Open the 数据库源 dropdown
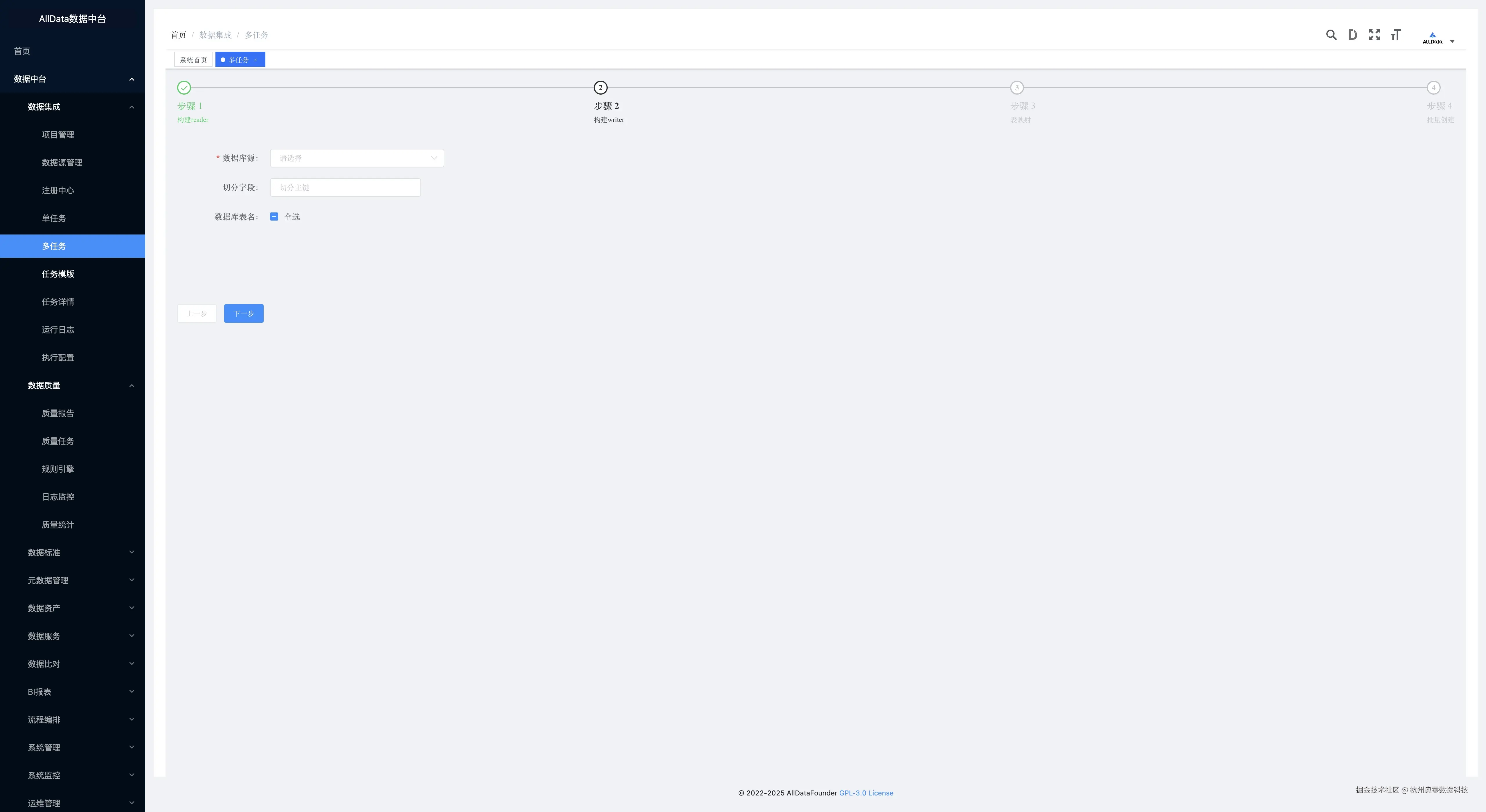The height and width of the screenshot is (812, 1486). [357, 158]
